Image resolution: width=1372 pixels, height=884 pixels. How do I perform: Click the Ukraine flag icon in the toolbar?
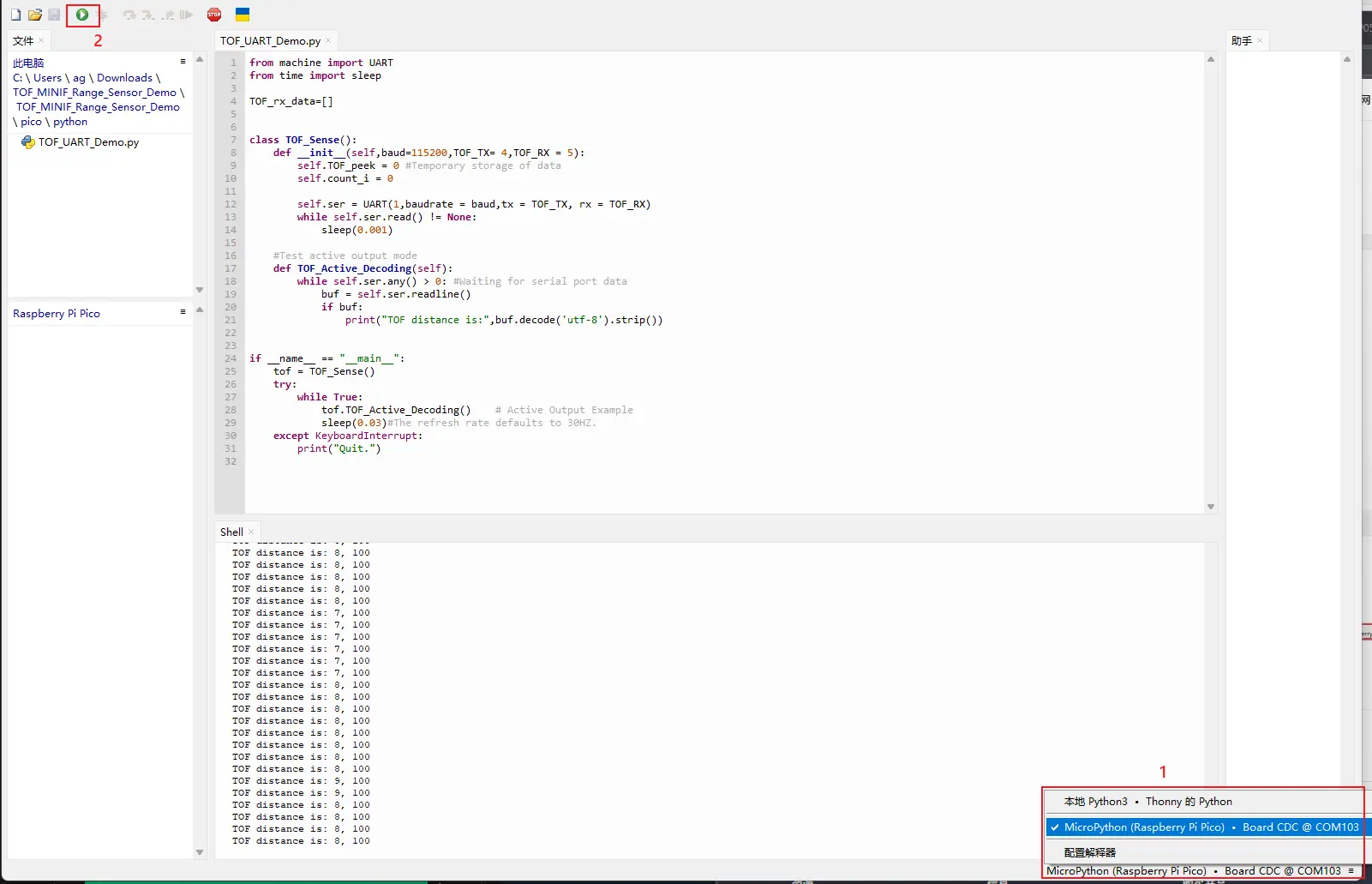tap(243, 15)
